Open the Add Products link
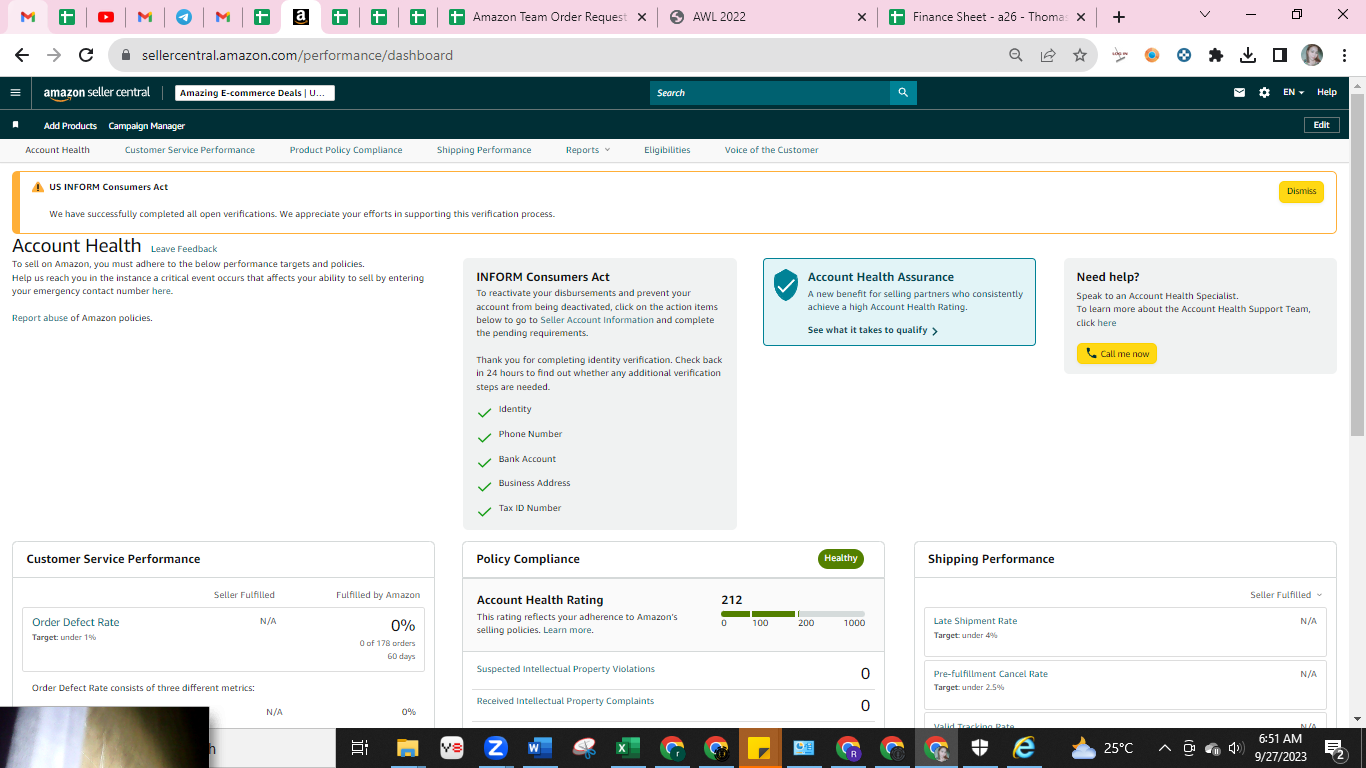 (x=70, y=126)
